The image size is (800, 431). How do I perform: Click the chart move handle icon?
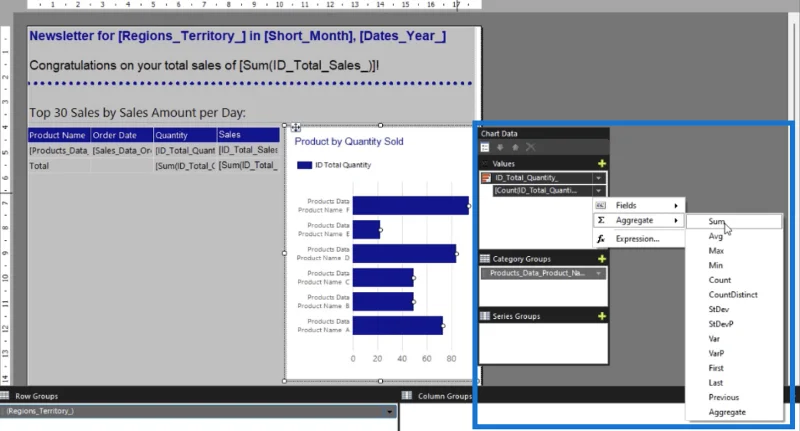(x=295, y=127)
